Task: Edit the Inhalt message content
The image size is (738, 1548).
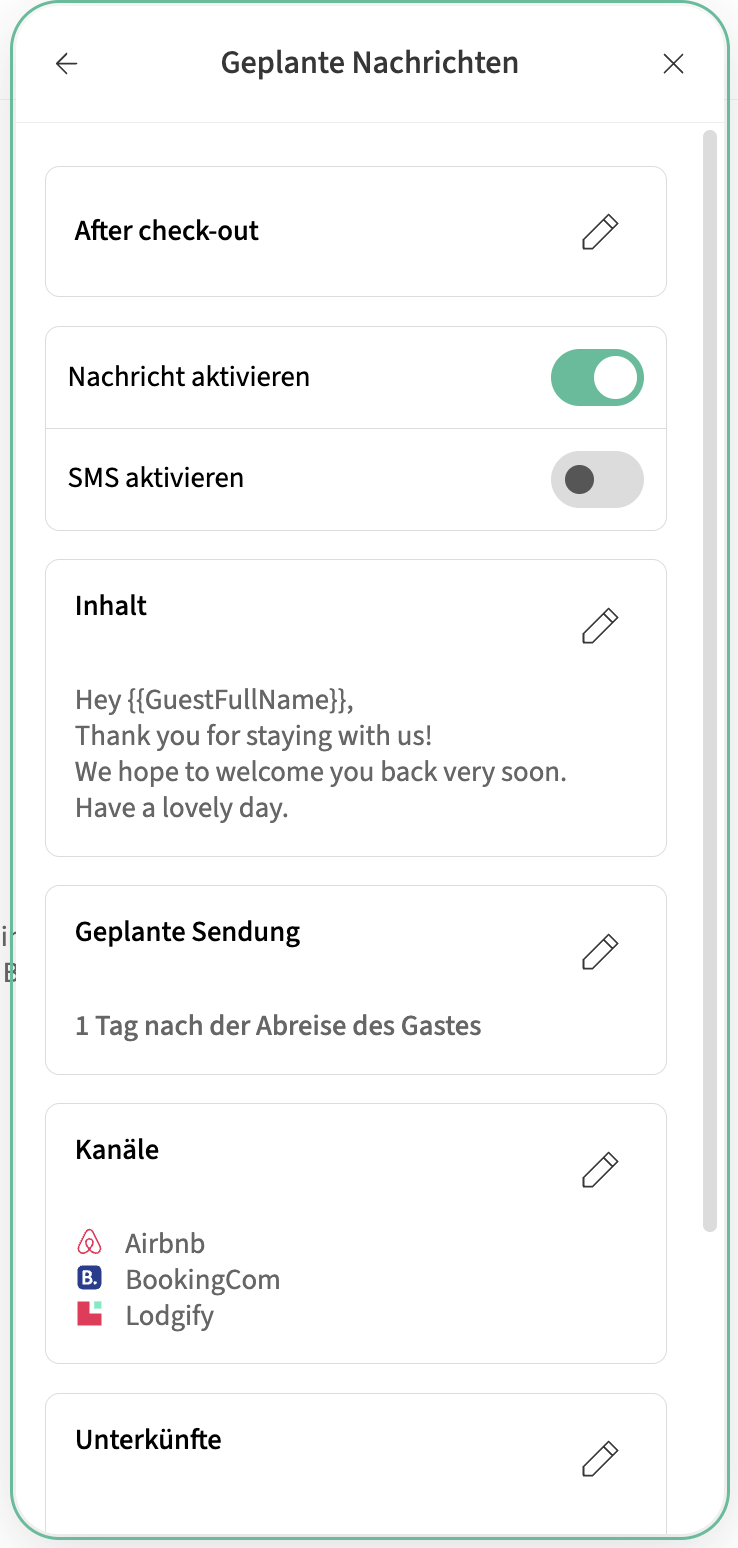Action: (600, 626)
